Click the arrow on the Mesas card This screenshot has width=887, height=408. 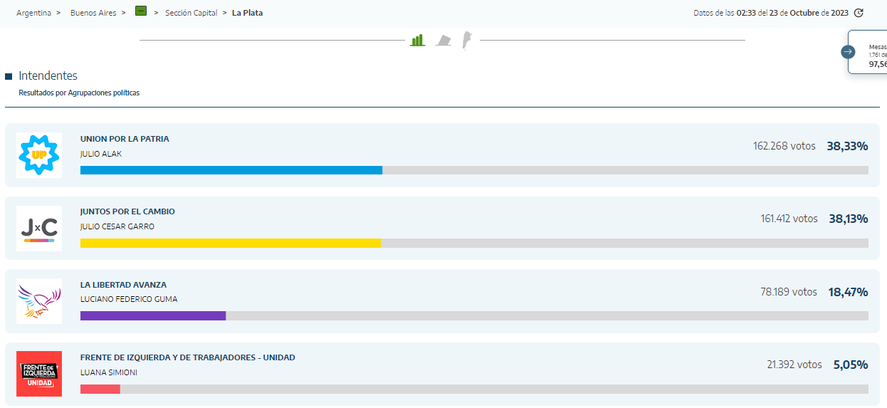tap(848, 52)
